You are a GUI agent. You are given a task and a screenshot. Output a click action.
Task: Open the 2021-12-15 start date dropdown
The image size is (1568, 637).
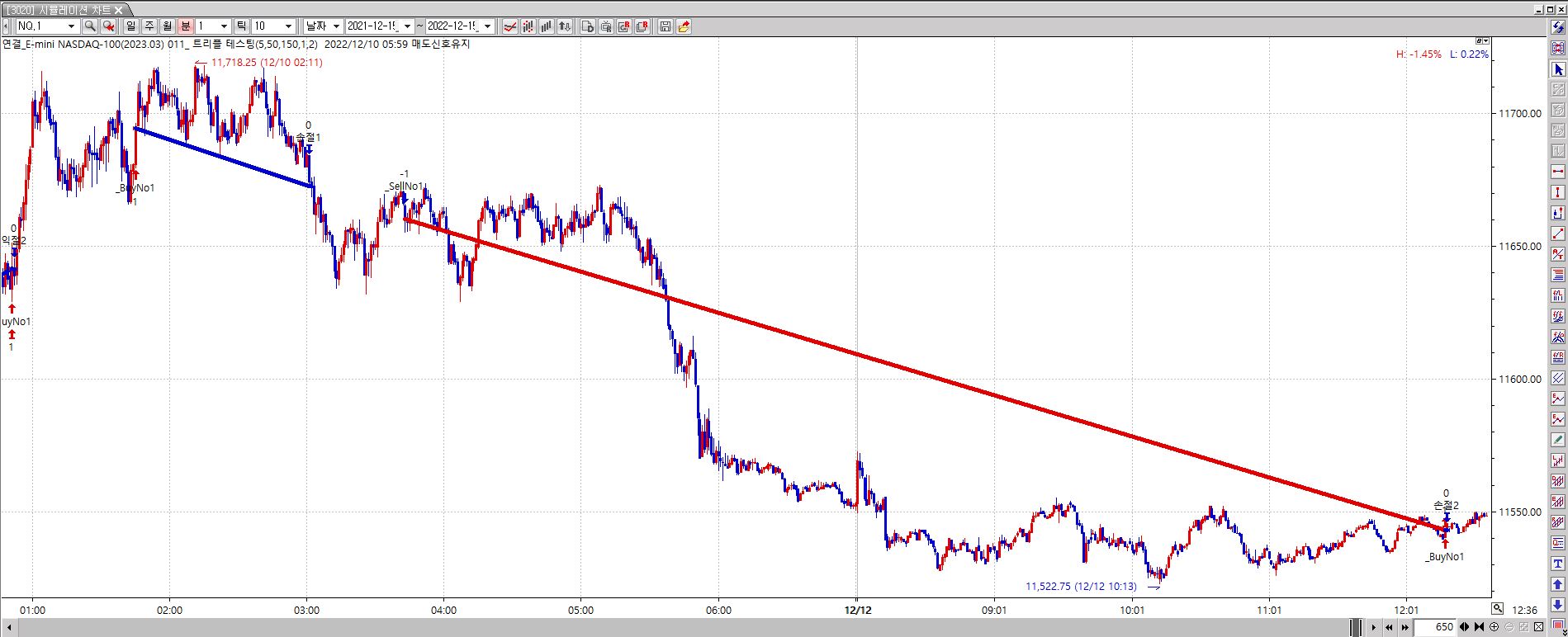(407, 26)
